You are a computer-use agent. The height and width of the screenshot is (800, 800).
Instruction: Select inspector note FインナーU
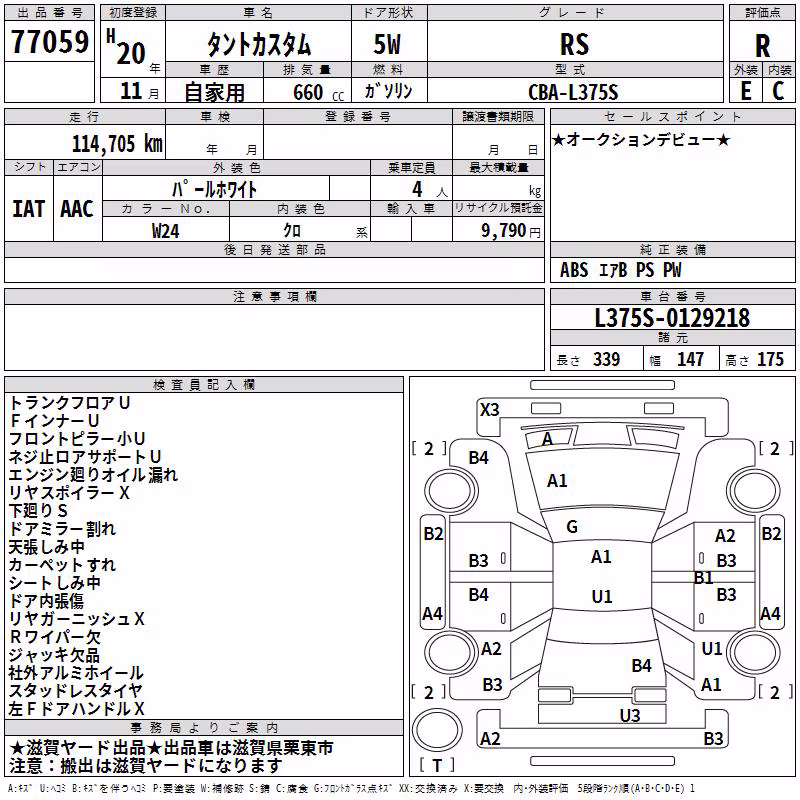(x=54, y=421)
